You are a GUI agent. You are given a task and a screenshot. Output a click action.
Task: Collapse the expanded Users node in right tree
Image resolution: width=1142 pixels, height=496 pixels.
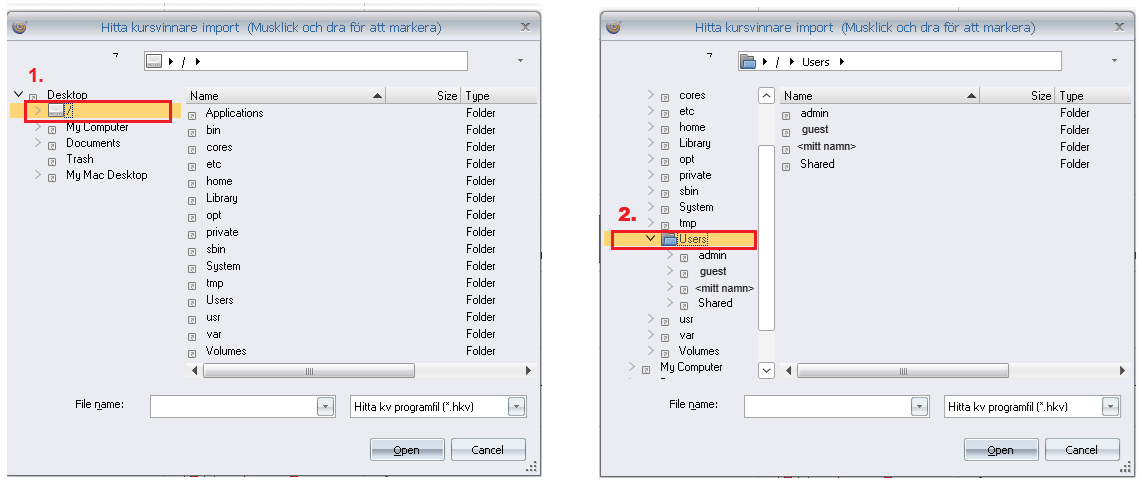(x=651, y=239)
